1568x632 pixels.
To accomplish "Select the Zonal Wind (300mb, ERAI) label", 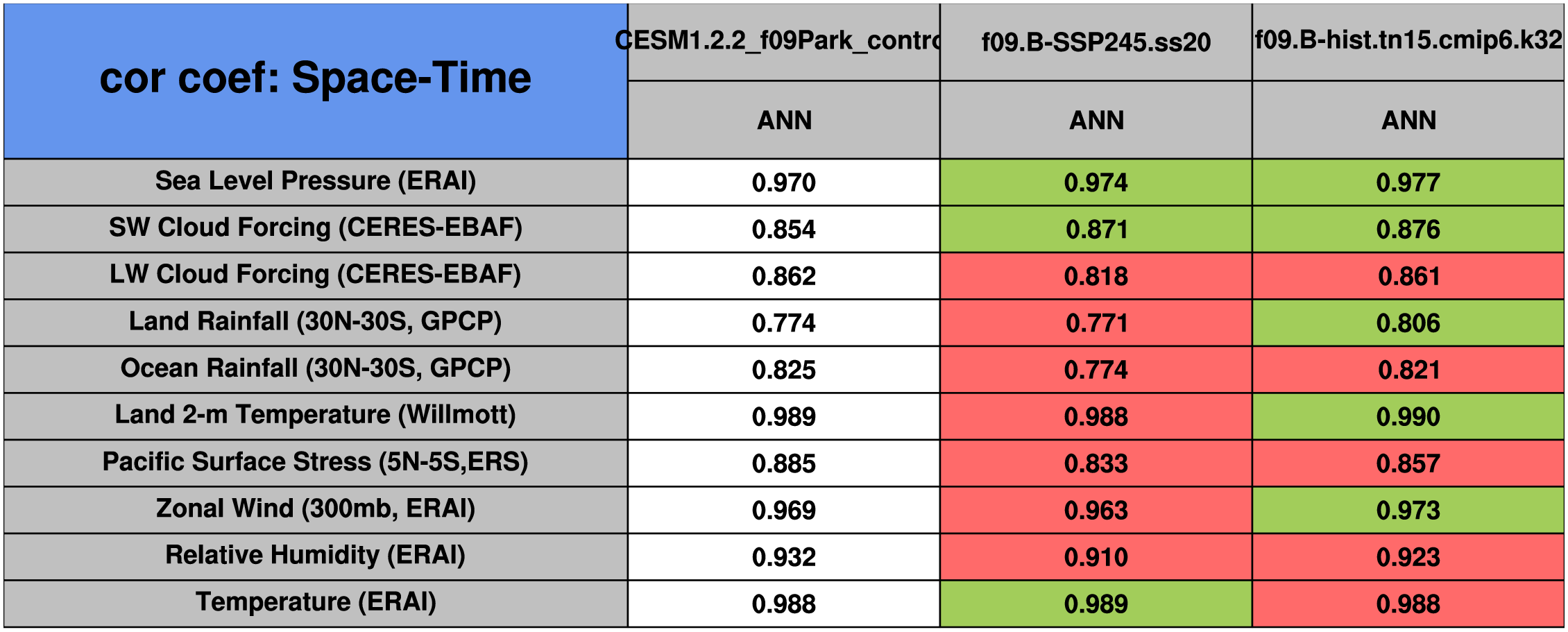I will (x=316, y=509).
